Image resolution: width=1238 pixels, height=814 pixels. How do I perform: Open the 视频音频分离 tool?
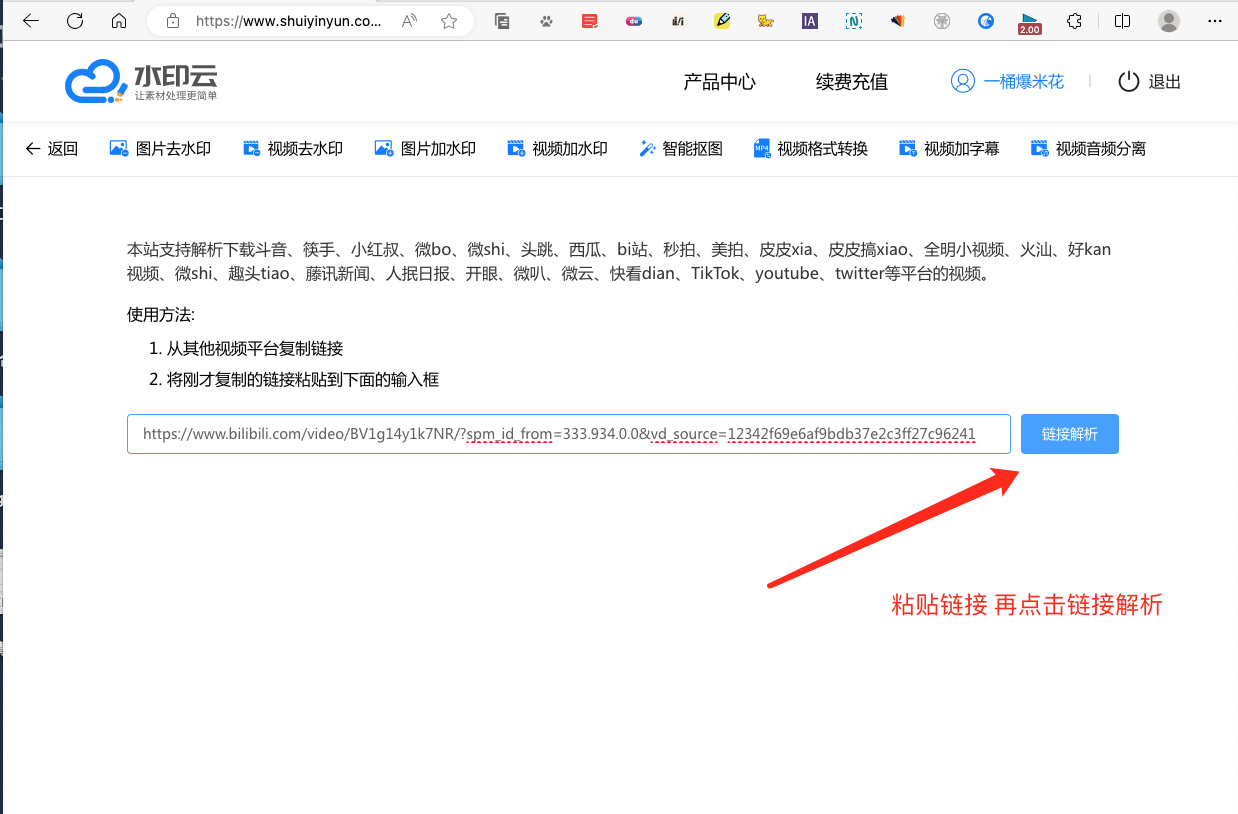(1088, 149)
